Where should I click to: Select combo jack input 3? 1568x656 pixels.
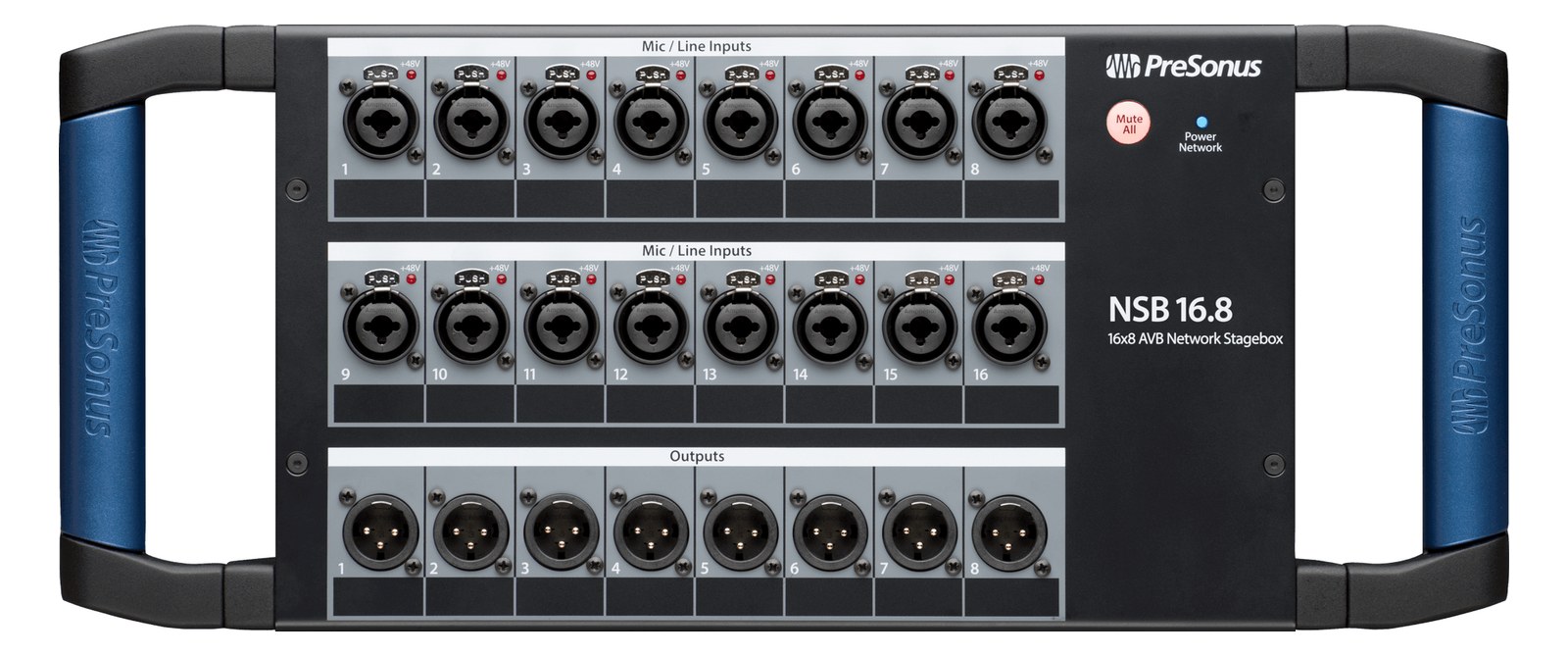click(561, 122)
